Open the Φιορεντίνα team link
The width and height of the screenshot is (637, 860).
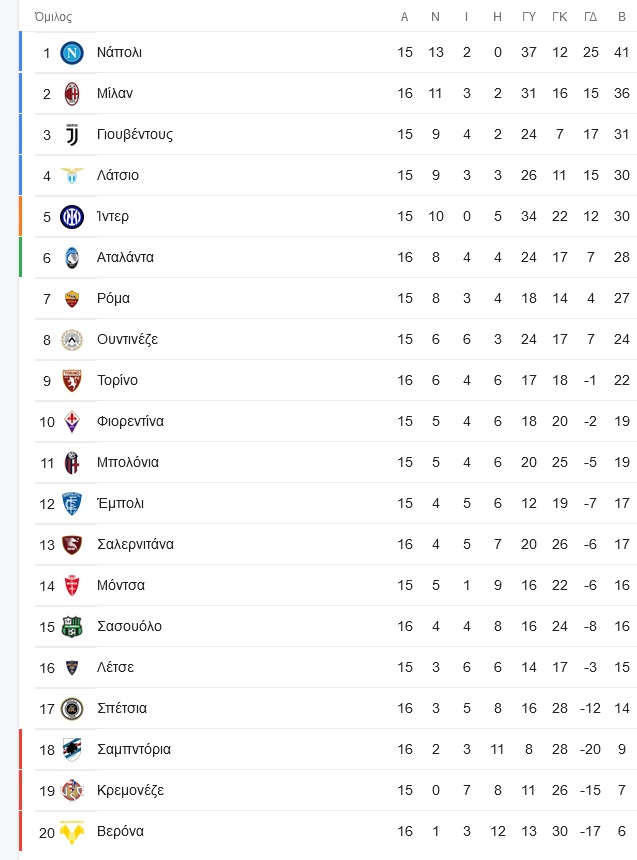click(x=130, y=421)
